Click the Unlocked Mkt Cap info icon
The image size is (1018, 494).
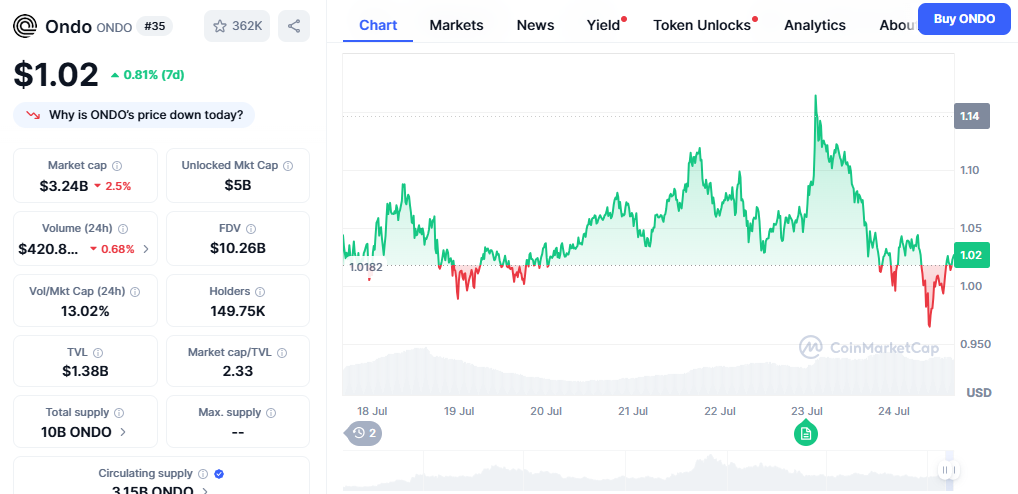(x=288, y=166)
